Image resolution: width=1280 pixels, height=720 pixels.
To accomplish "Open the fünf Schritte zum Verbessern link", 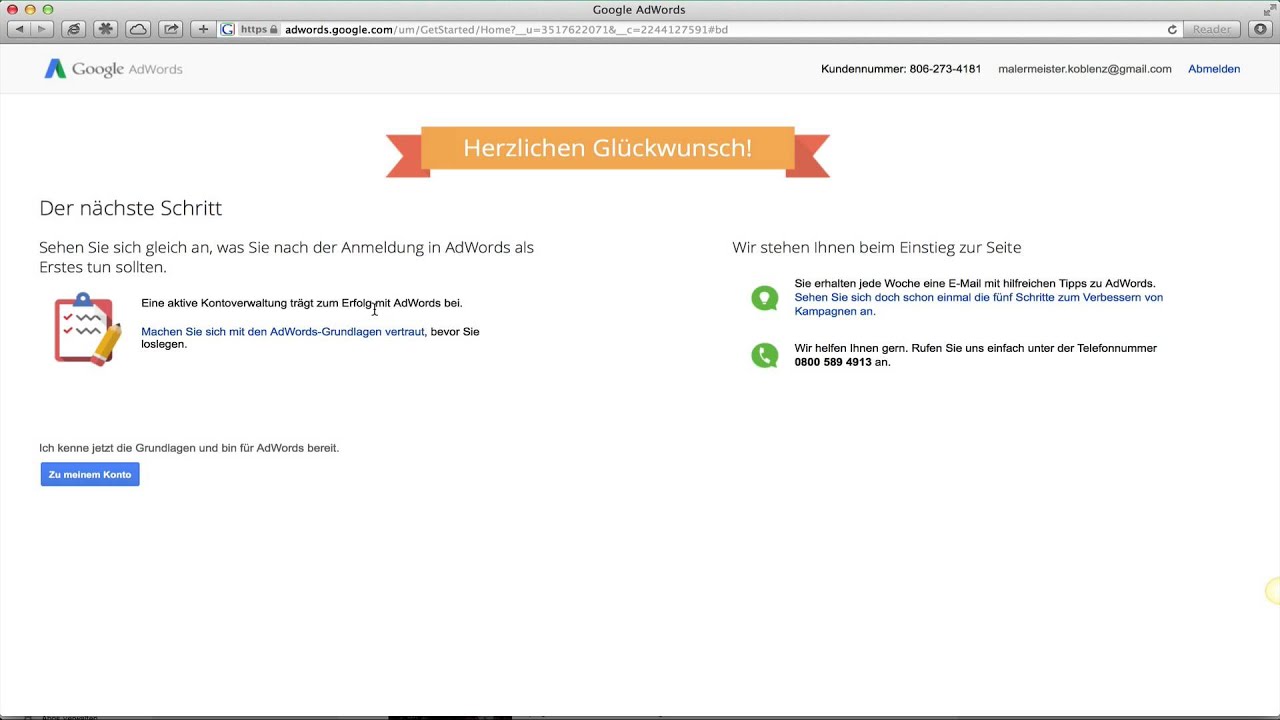I will pyautogui.click(x=978, y=304).
